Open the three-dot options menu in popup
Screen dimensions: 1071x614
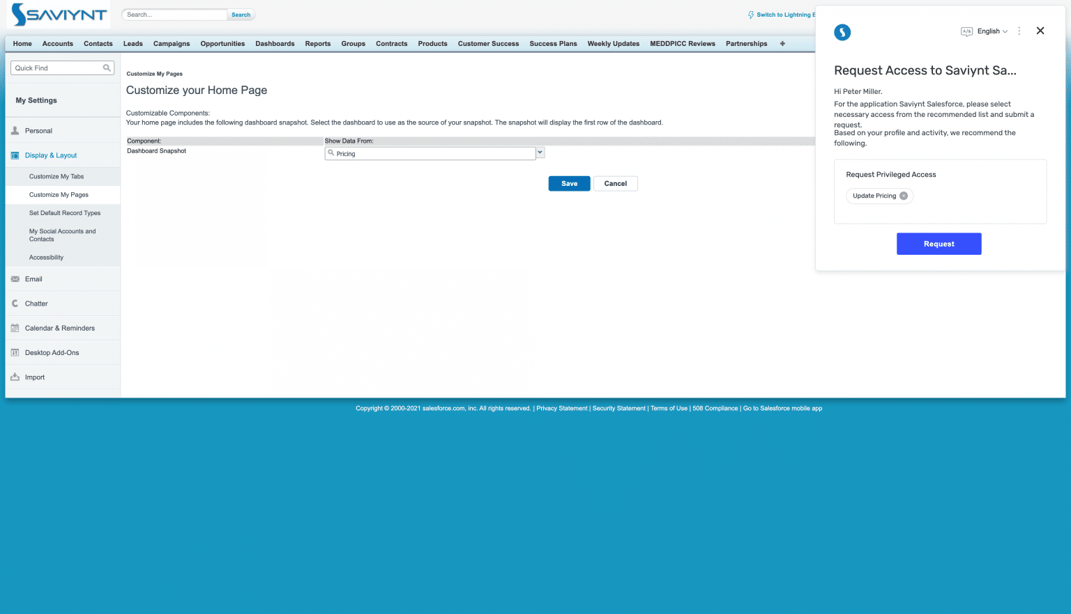1019,31
